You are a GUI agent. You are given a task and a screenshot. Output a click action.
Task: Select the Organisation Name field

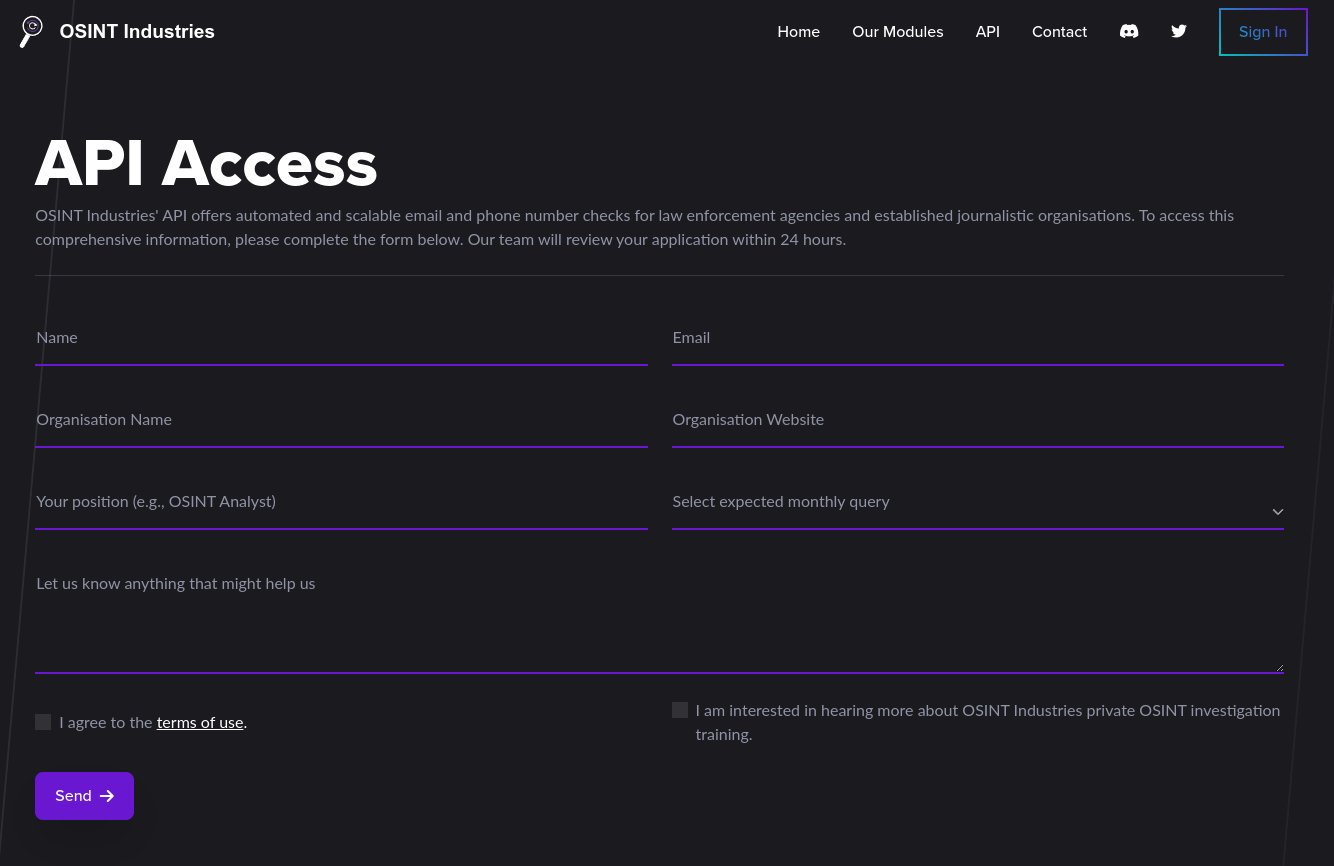pyautogui.click(x=341, y=420)
